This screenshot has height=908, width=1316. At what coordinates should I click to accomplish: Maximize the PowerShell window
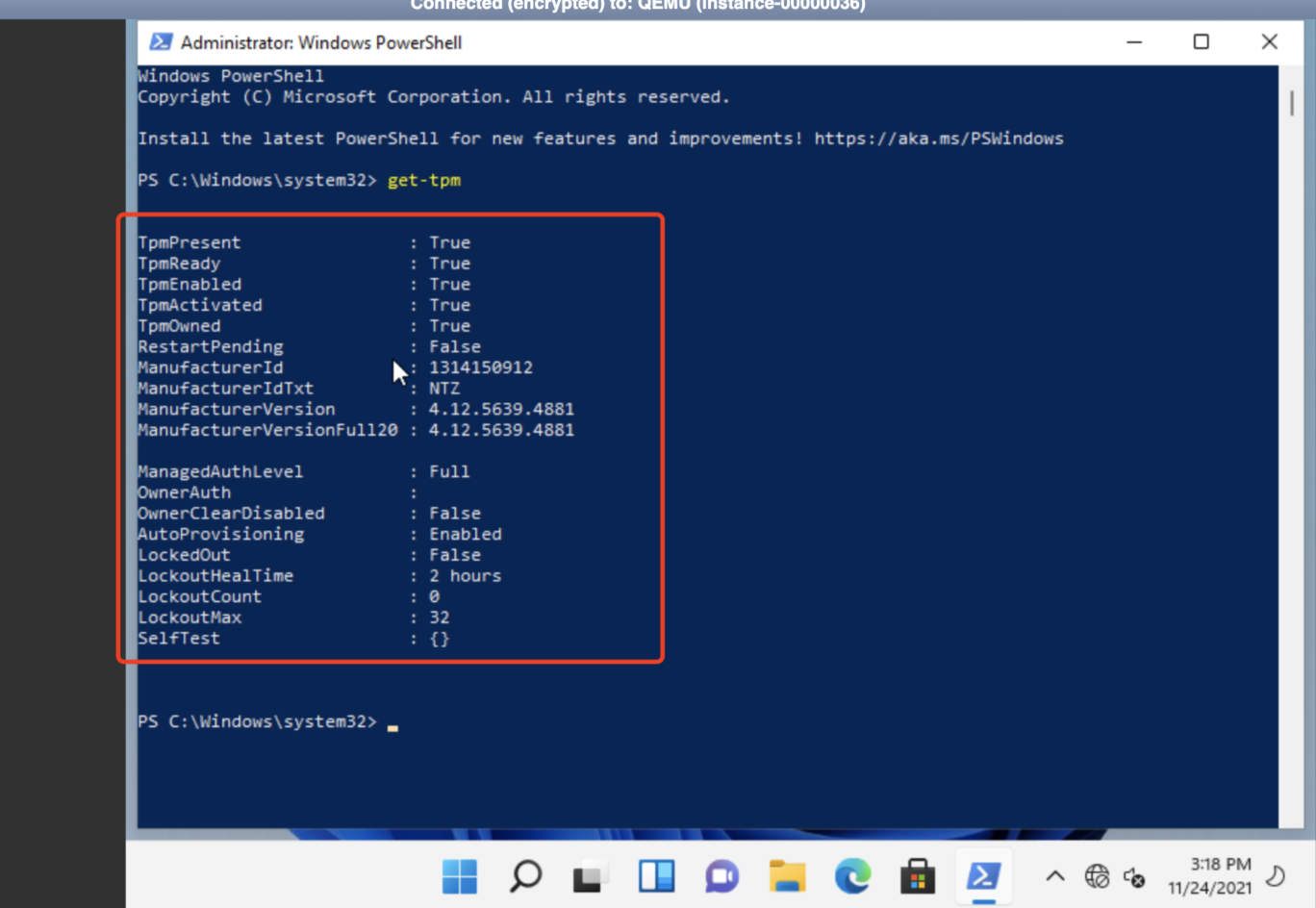(1201, 42)
